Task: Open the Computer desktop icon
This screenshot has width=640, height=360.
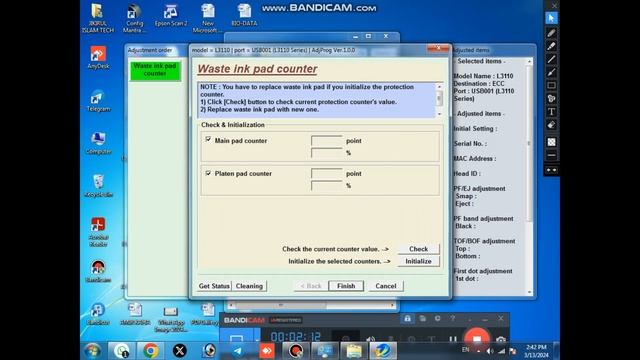Action: click(98, 143)
